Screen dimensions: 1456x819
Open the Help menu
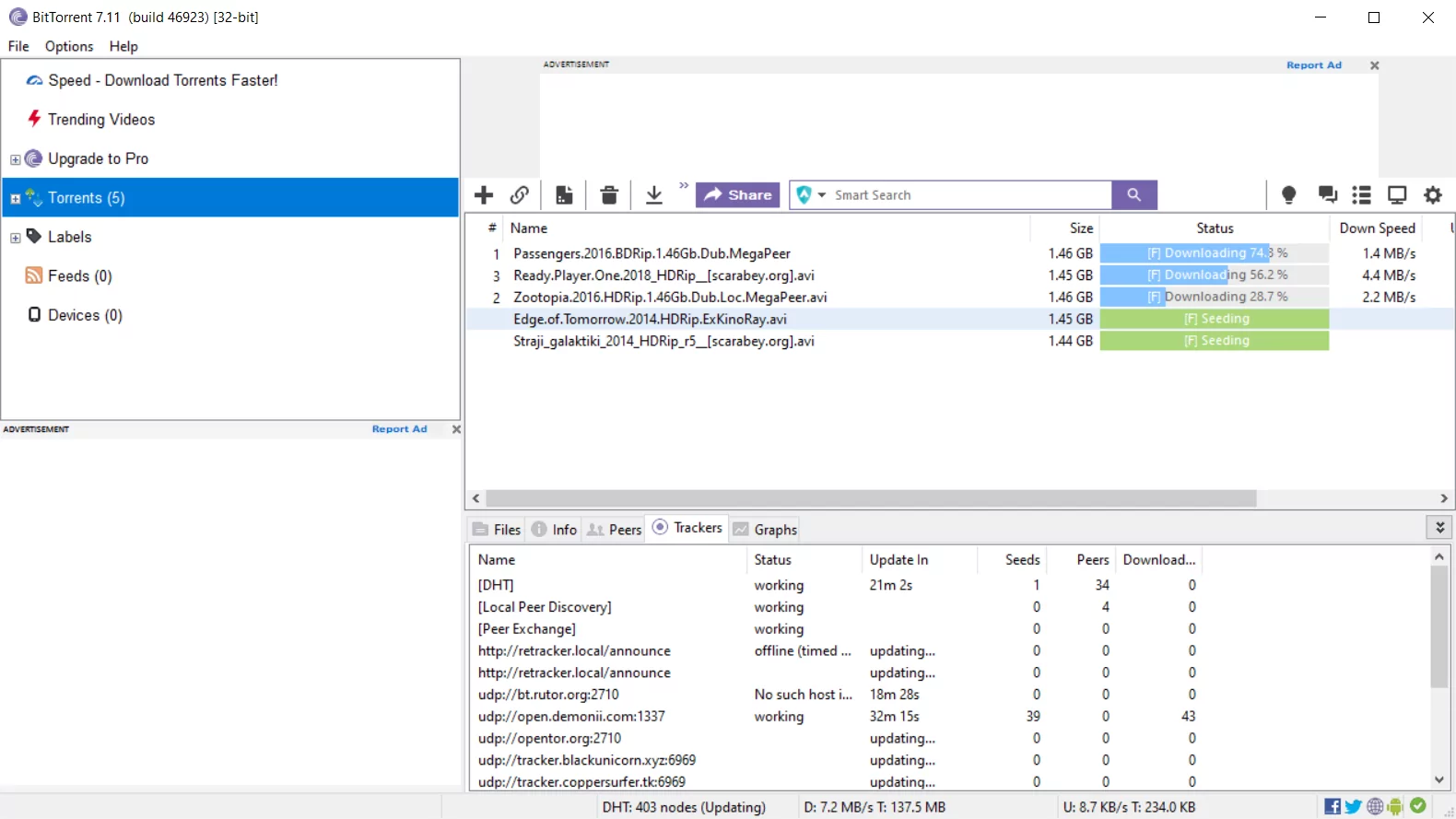pos(123,46)
